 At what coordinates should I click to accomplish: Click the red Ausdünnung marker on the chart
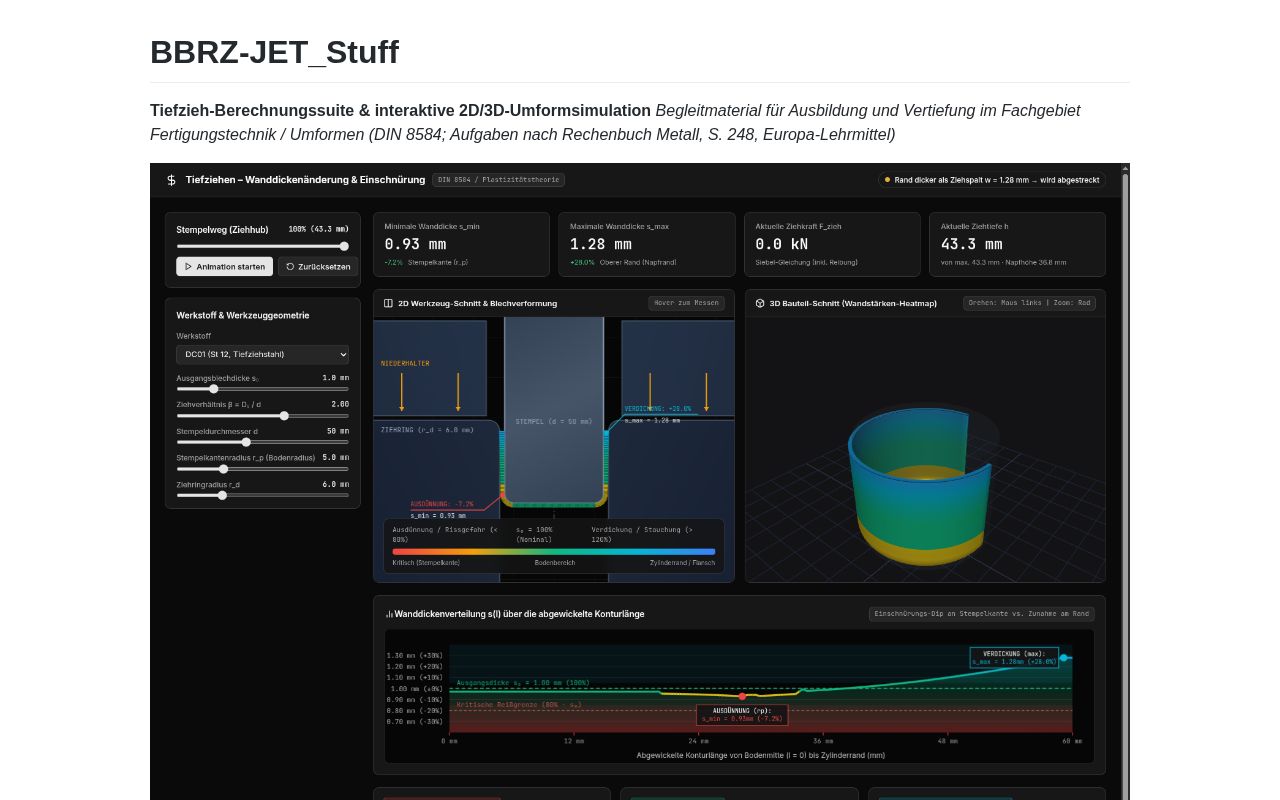742,696
